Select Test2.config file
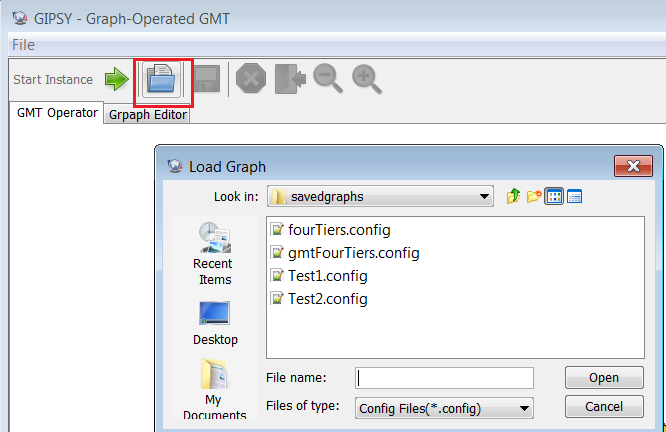Viewport: 666px width, 432px height. coord(319,299)
